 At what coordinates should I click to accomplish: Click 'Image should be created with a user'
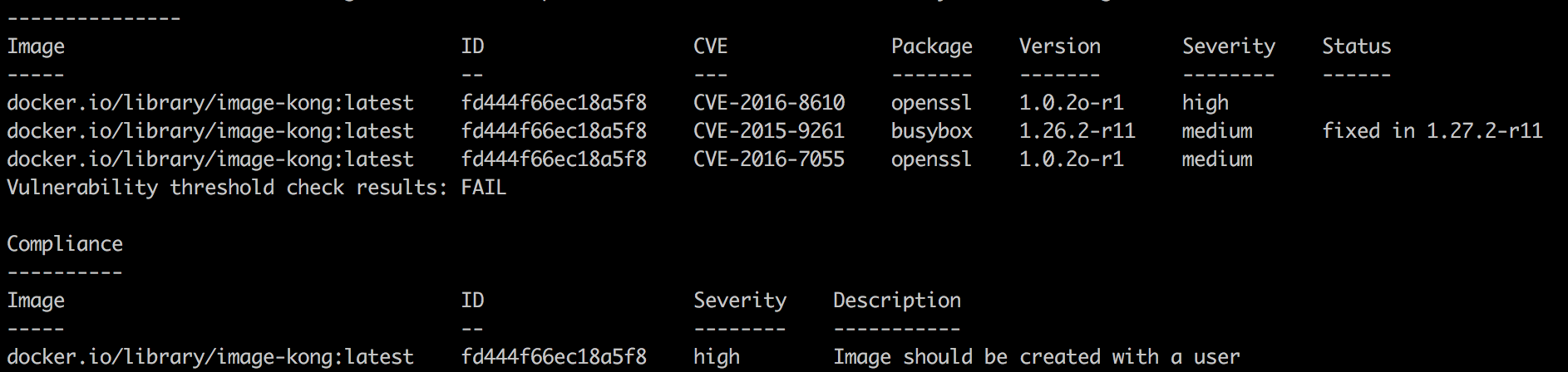pos(1037,357)
